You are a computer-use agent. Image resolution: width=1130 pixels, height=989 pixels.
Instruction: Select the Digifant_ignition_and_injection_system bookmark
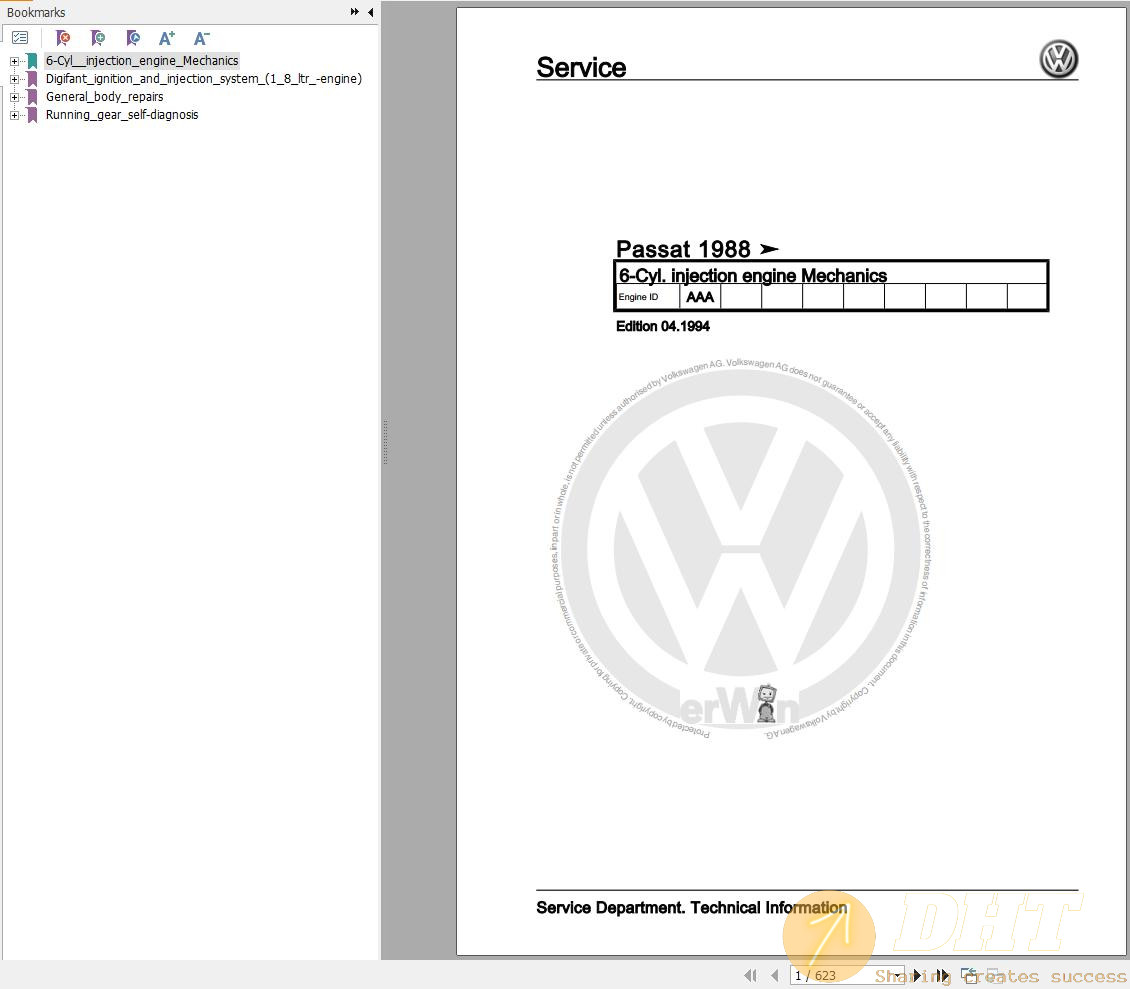click(x=204, y=79)
